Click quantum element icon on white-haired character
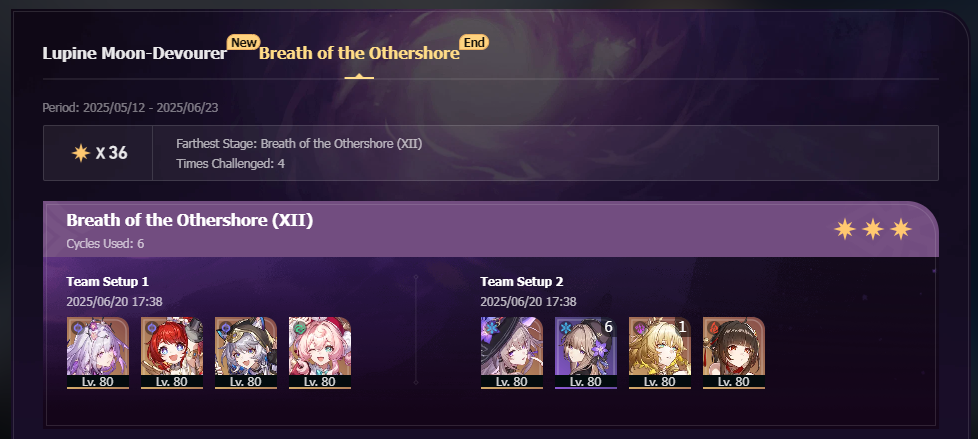Viewport: 978px width, 439px height. coord(76,327)
